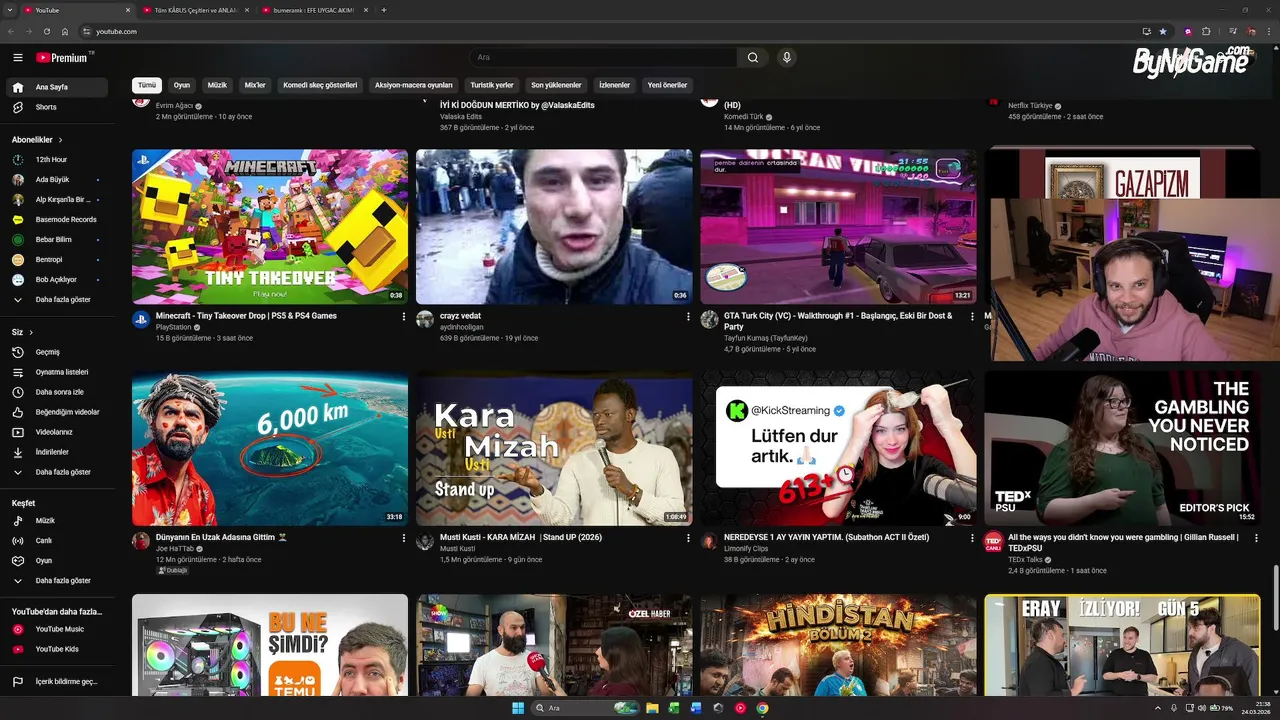Open Ana Sayfa in sidebar

click(55, 87)
